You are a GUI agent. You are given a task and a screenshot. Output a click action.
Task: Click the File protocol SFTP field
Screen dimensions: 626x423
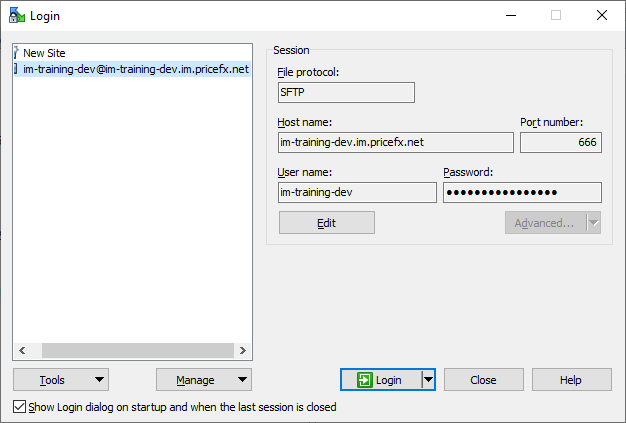click(346, 92)
